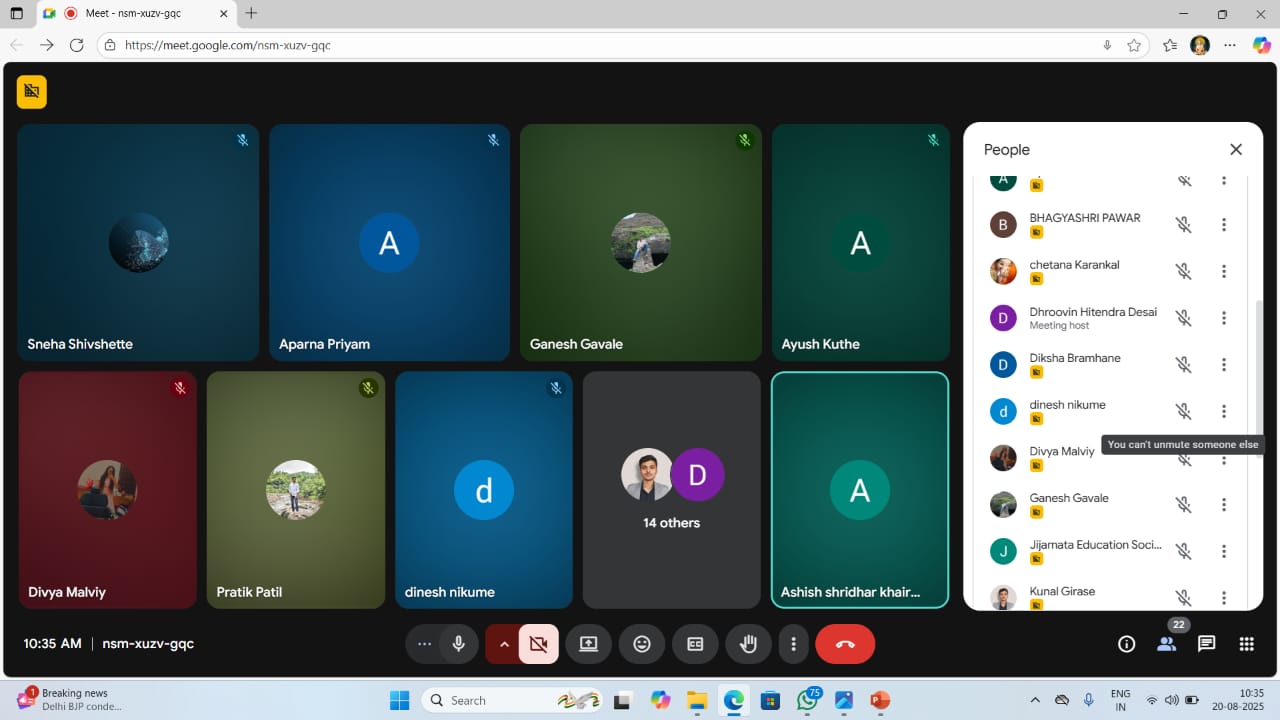Click the 14 others tile
The height and width of the screenshot is (720, 1280).
pyautogui.click(x=671, y=489)
